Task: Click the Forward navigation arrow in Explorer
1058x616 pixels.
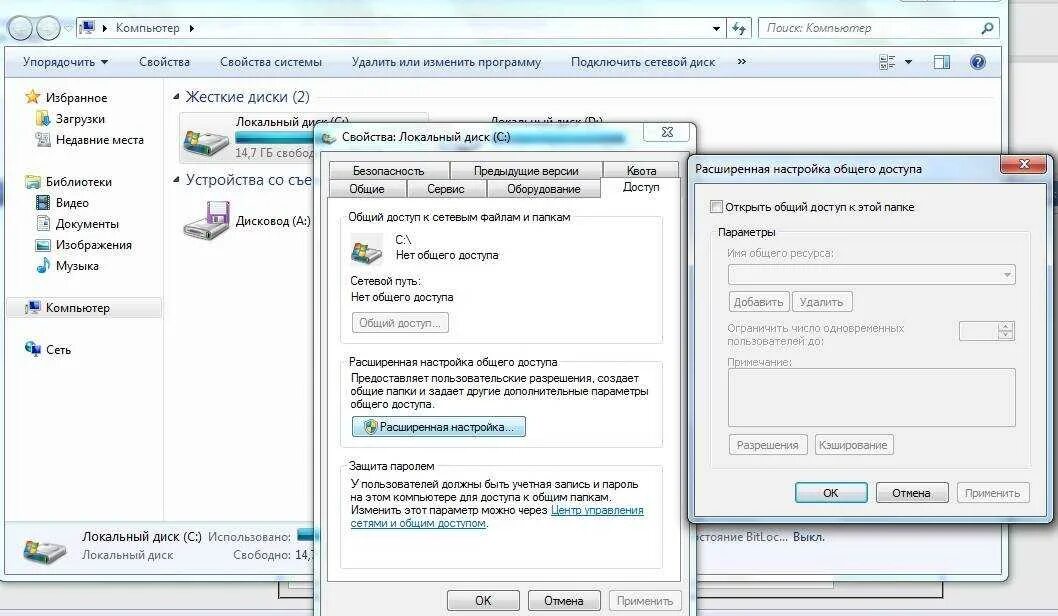Action: (48, 28)
